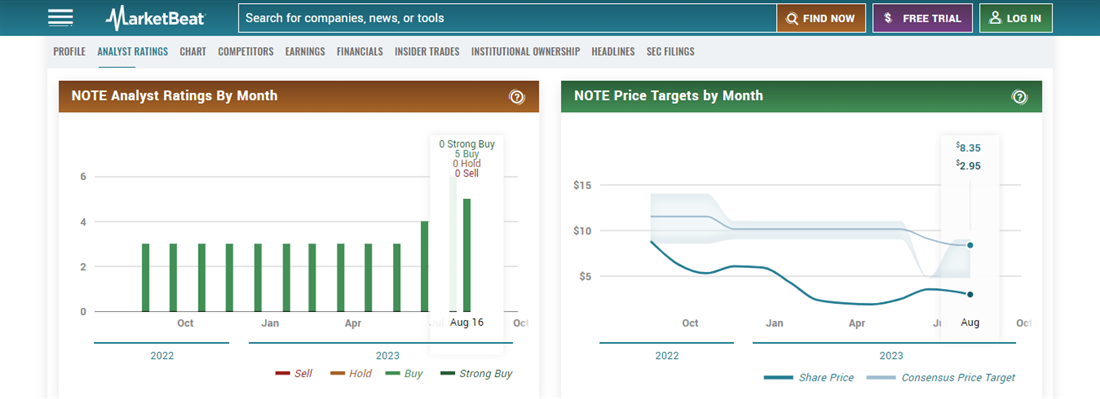Start a FREE TRIAL
This screenshot has height=399, width=1100.
point(923,18)
